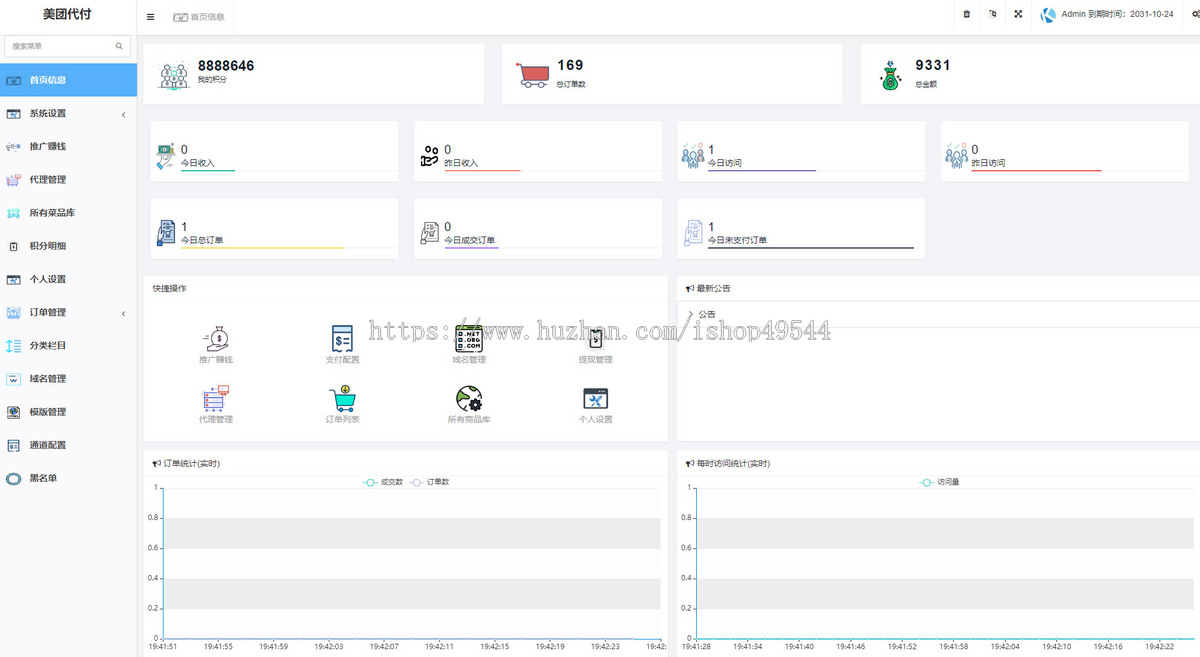
Task: Select 首页信息 in the sidebar
Action: [x=68, y=80]
